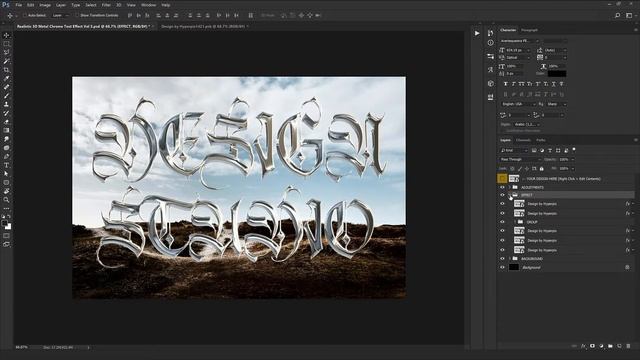640x360 pixels.
Task: Switch to the Channels tab
Action: (x=523, y=140)
